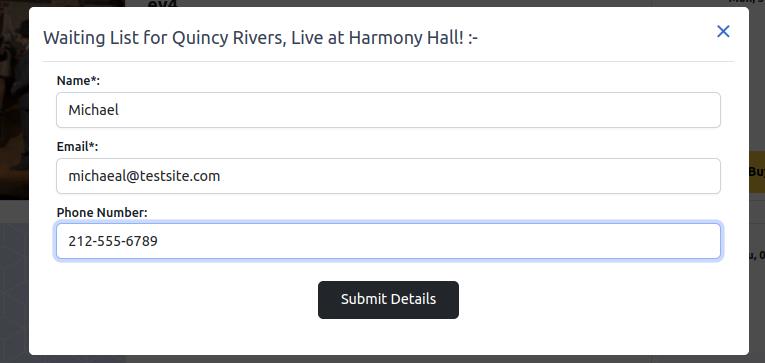Place cursor in michaeal@testsite.com text
This screenshot has width=765, height=363.
click(x=144, y=176)
